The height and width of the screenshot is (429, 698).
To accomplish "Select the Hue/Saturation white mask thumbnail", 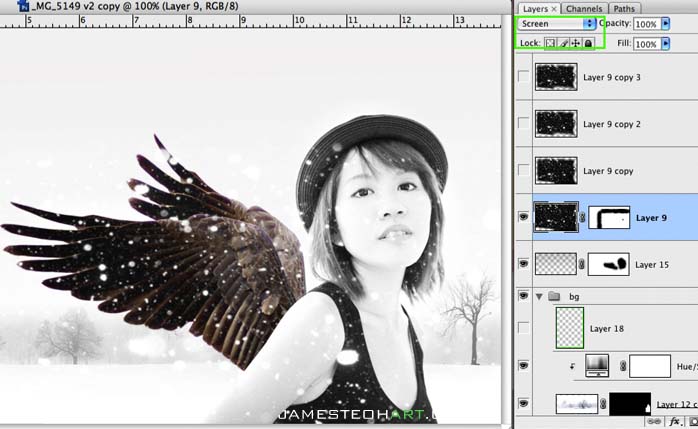I will pyautogui.click(x=650, y=366).
